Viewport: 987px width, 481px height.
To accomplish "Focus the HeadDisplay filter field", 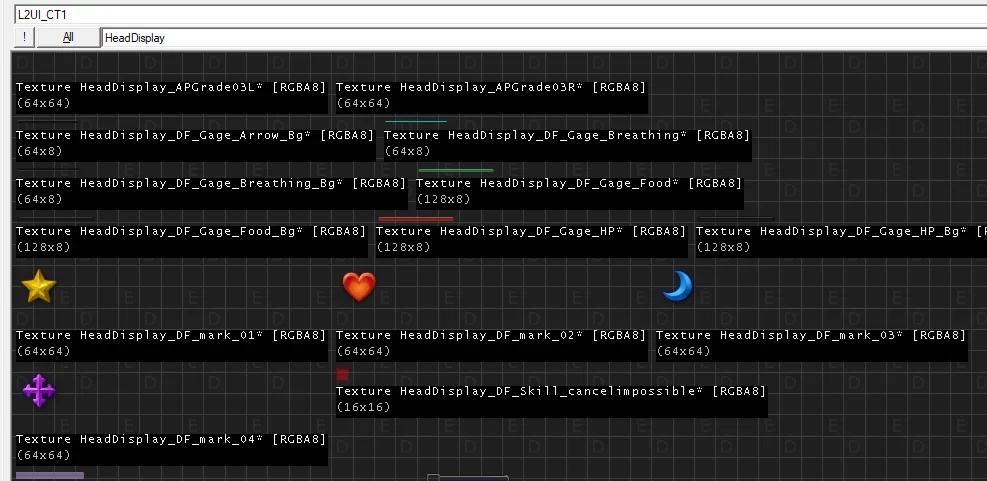I will click(x=544, y=38).
